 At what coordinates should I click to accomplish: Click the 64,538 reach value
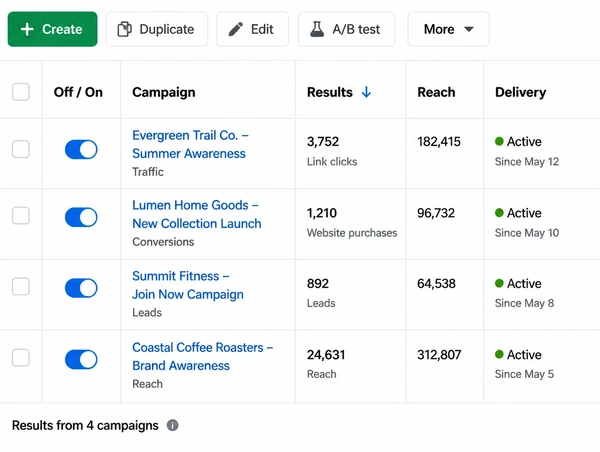436,284
